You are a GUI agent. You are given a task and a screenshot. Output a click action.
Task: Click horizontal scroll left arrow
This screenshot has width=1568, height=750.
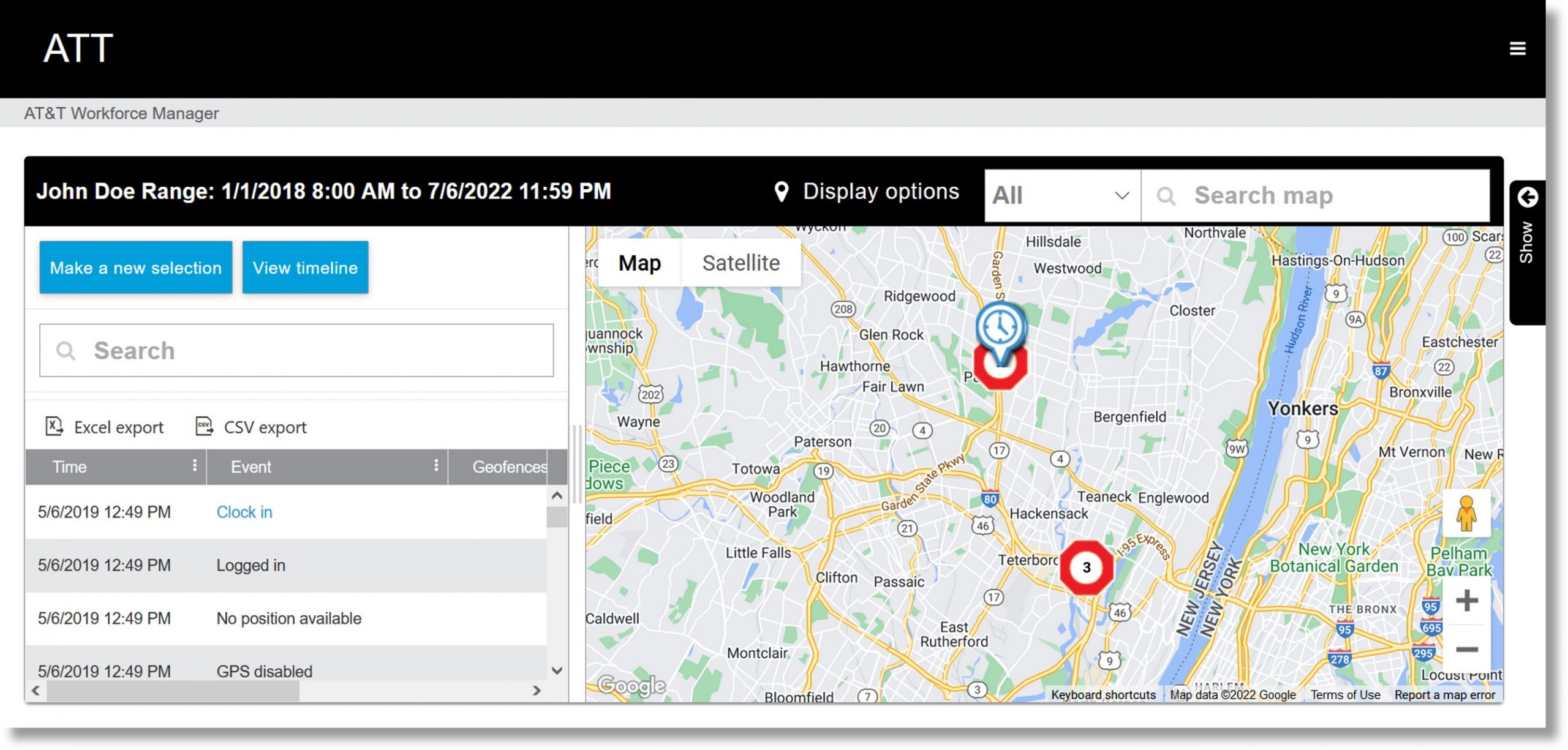36,691
